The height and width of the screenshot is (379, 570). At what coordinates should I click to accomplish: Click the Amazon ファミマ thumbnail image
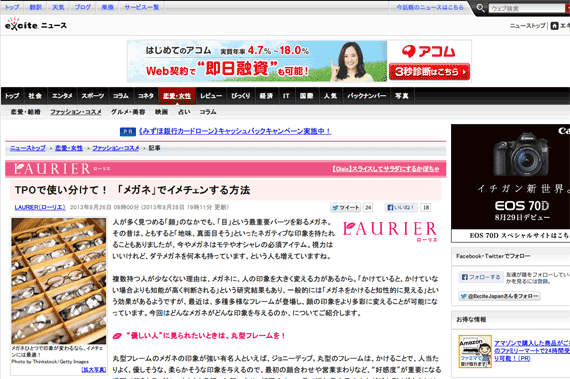pos(475,351)
